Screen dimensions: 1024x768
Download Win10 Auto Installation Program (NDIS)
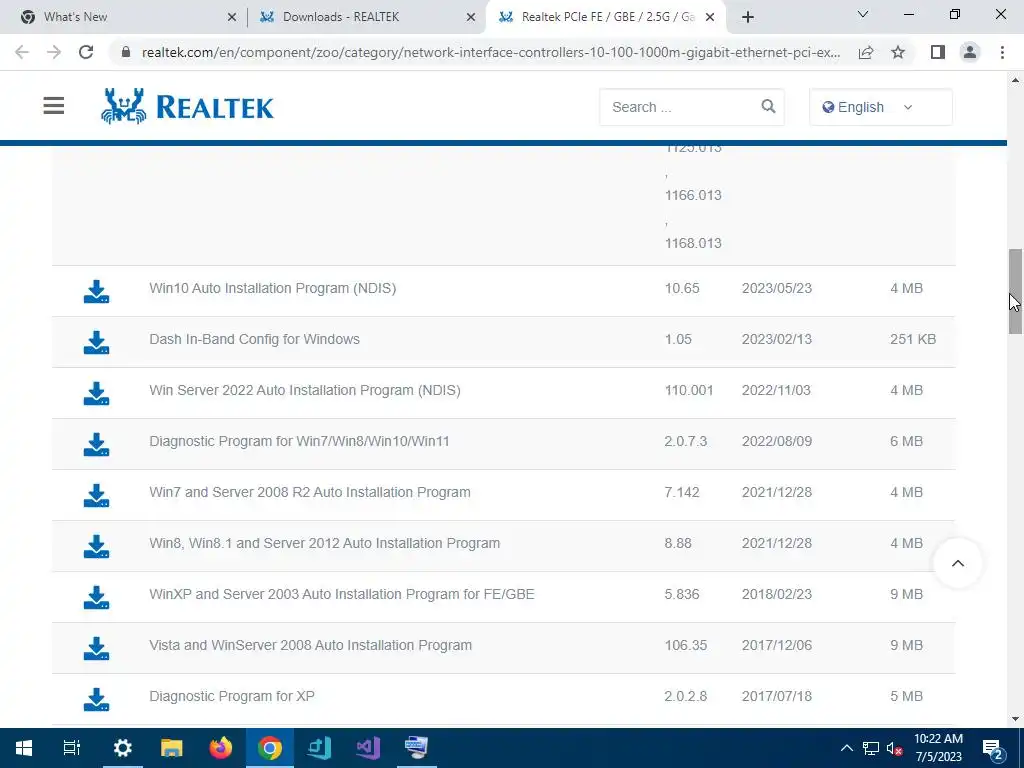(x=96, y=291)
